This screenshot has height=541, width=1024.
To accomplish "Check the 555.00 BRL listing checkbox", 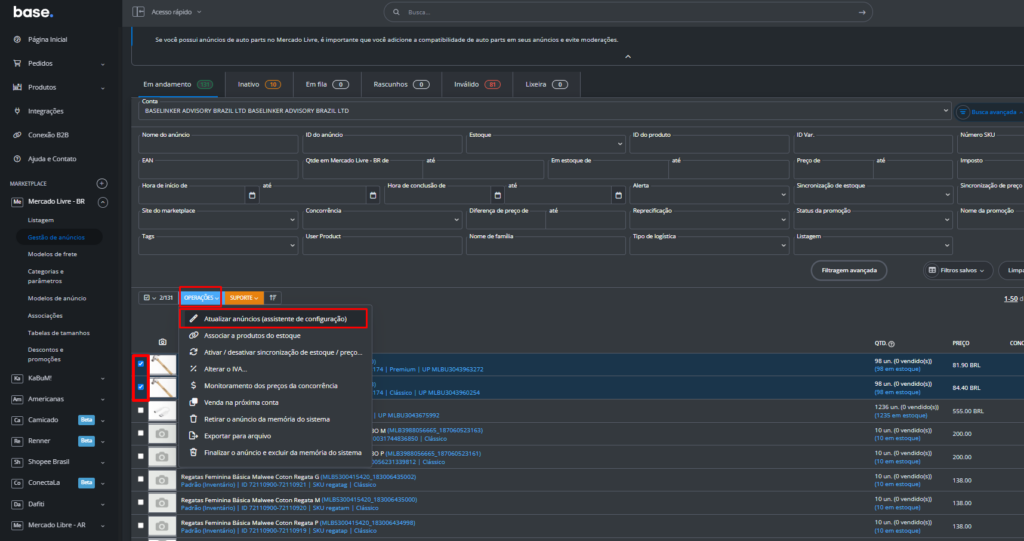I will pyautogui.click(x=140, y=410).
